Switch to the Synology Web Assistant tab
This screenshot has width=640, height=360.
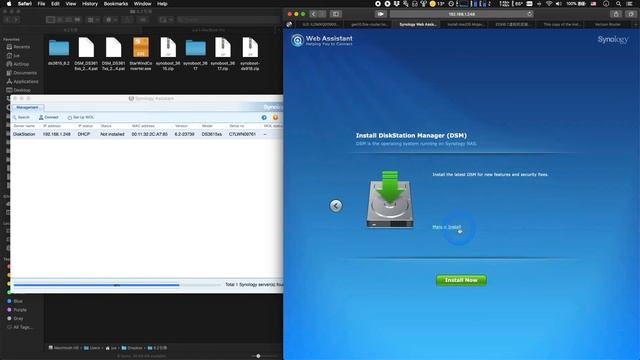418,24
